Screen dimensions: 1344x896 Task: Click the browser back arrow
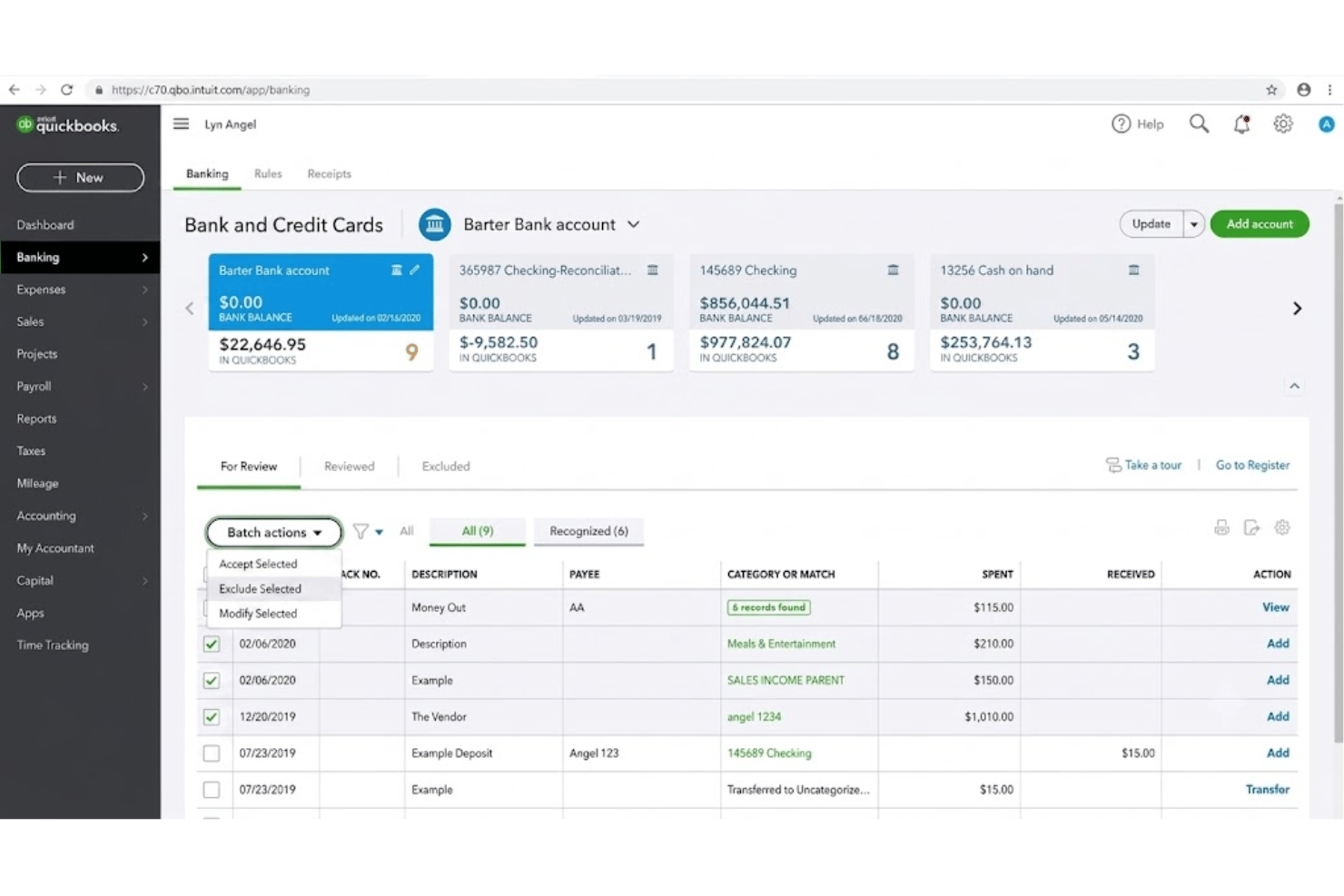coord(15,90)
